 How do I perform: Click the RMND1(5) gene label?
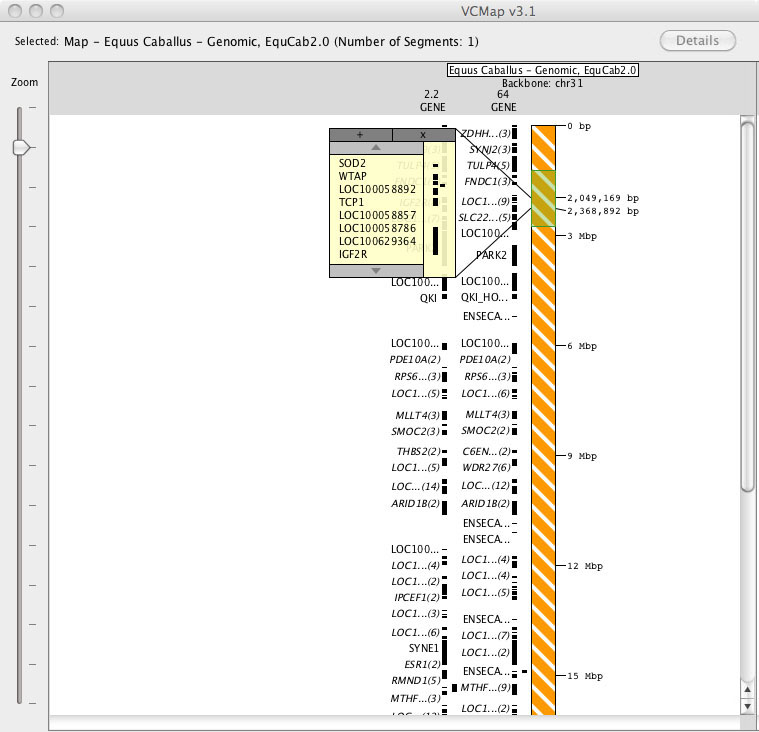(x=416, y=681)
